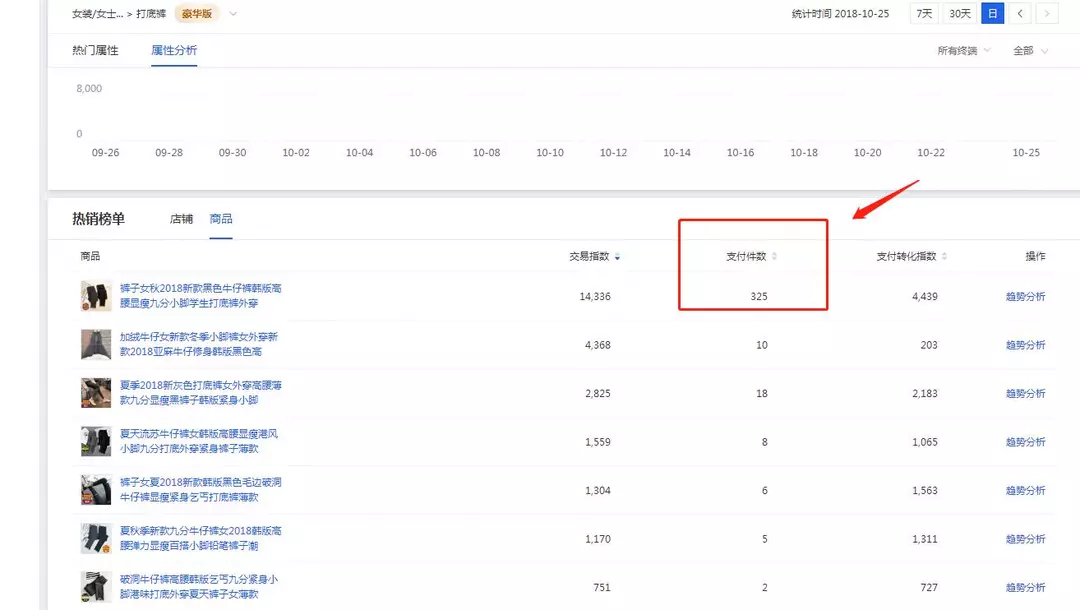Switch to 店铺 tab in 热销榜单
1080x610 pixels.
coord(181,219)
